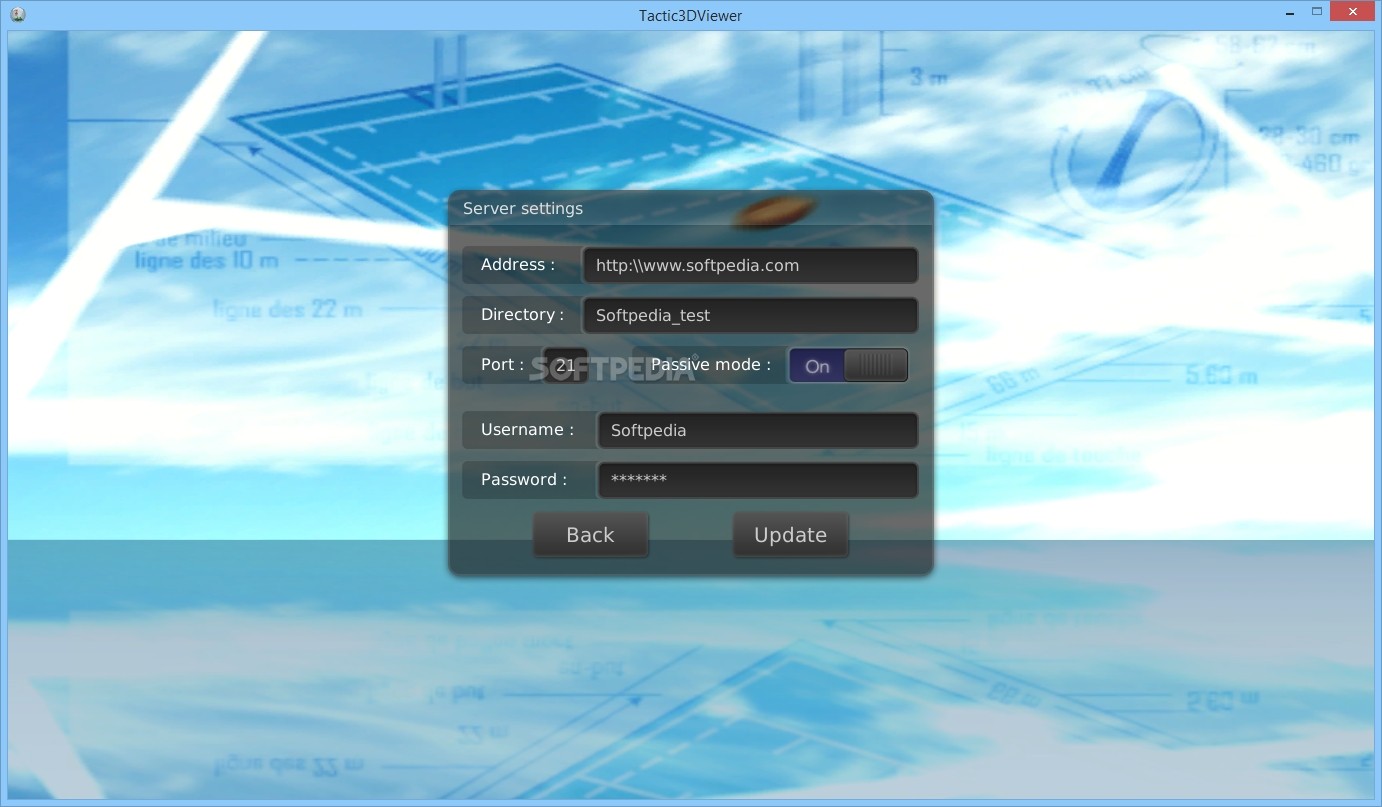Toggle the Passive mode switch
1382x807 pixels.
click(849, 365)
